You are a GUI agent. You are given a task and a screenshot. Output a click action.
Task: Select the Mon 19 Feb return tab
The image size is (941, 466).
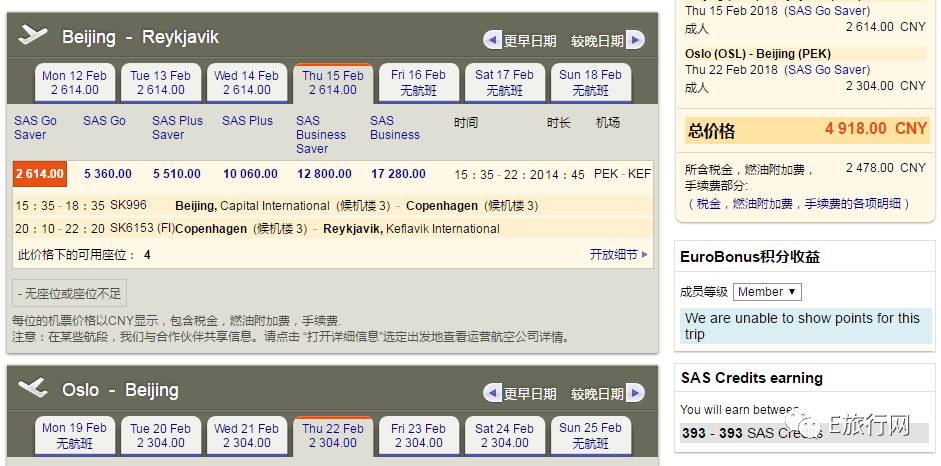click(75, 436)
